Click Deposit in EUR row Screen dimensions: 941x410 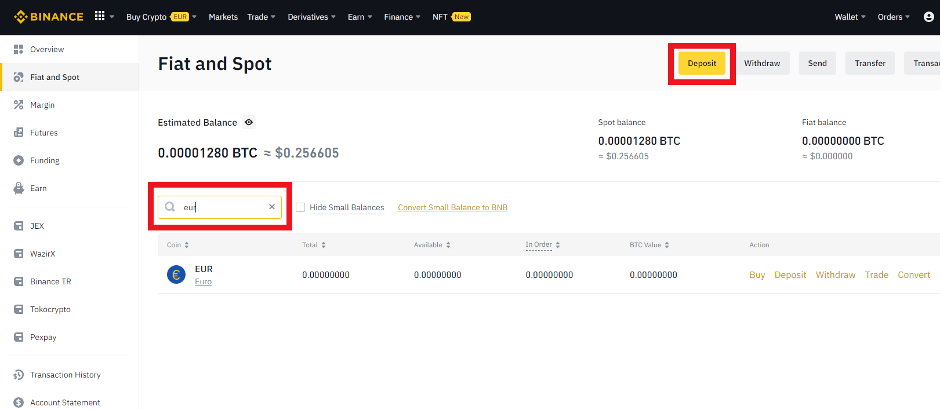coord(790,275)
